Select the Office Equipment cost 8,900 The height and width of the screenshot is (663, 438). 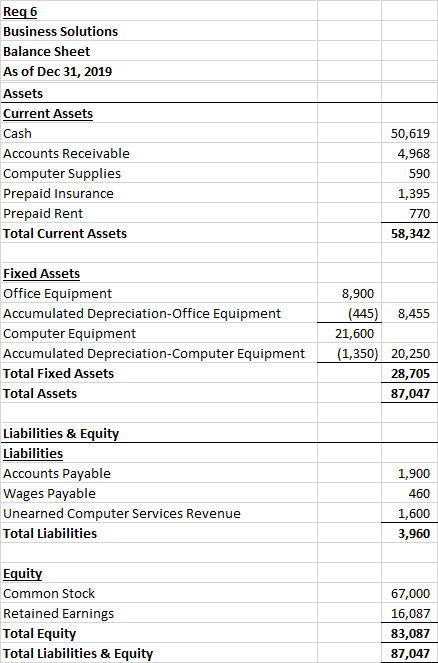358,294
